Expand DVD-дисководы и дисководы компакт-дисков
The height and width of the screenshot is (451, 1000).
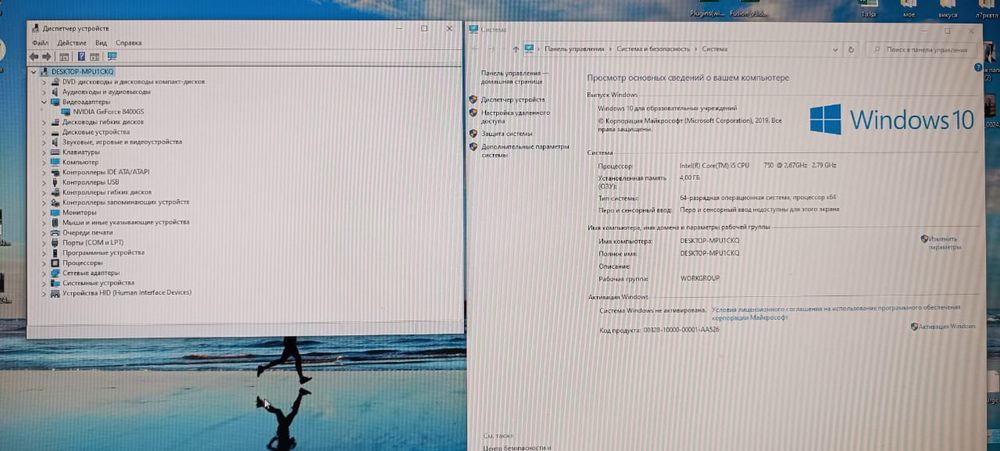click(44, 82)
